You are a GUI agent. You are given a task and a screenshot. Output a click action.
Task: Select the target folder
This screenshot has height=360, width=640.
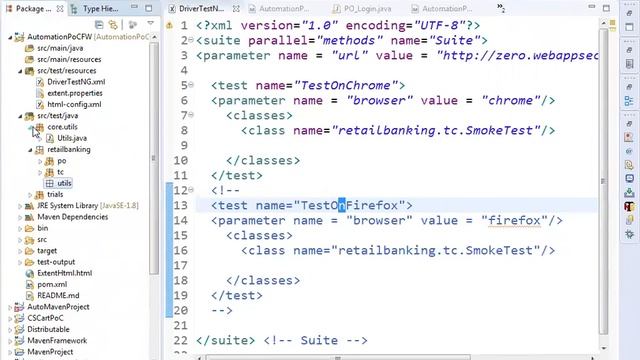pyautogui.click(x=47, y=251)
